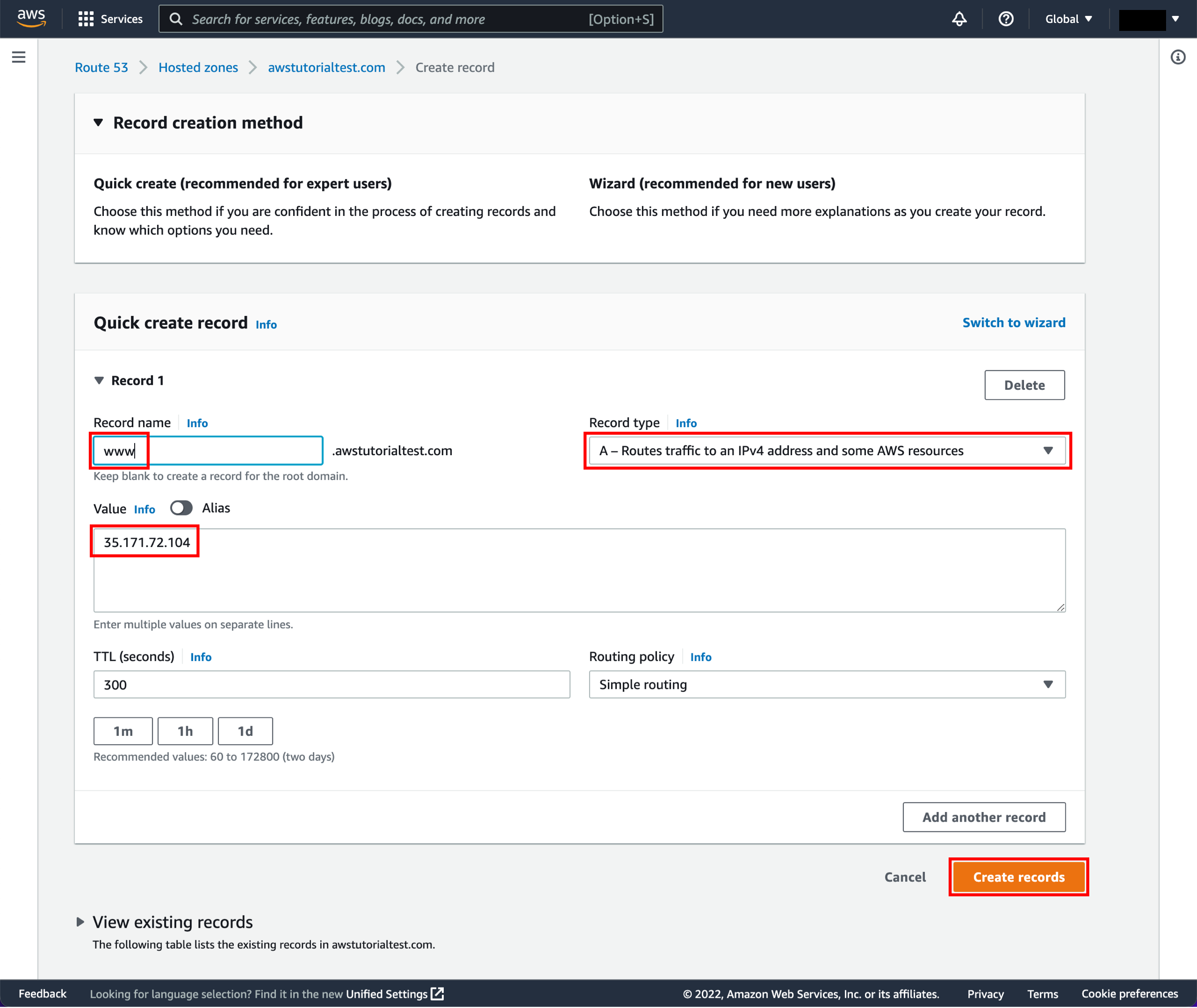Open the info panel icon at right
The width and height of the screenshot is (1197, 1008).
(1178, 57)
